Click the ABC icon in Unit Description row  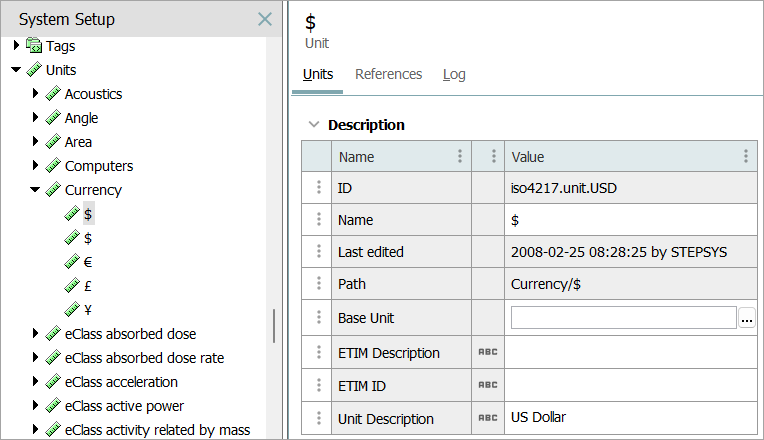coord(487,419)
